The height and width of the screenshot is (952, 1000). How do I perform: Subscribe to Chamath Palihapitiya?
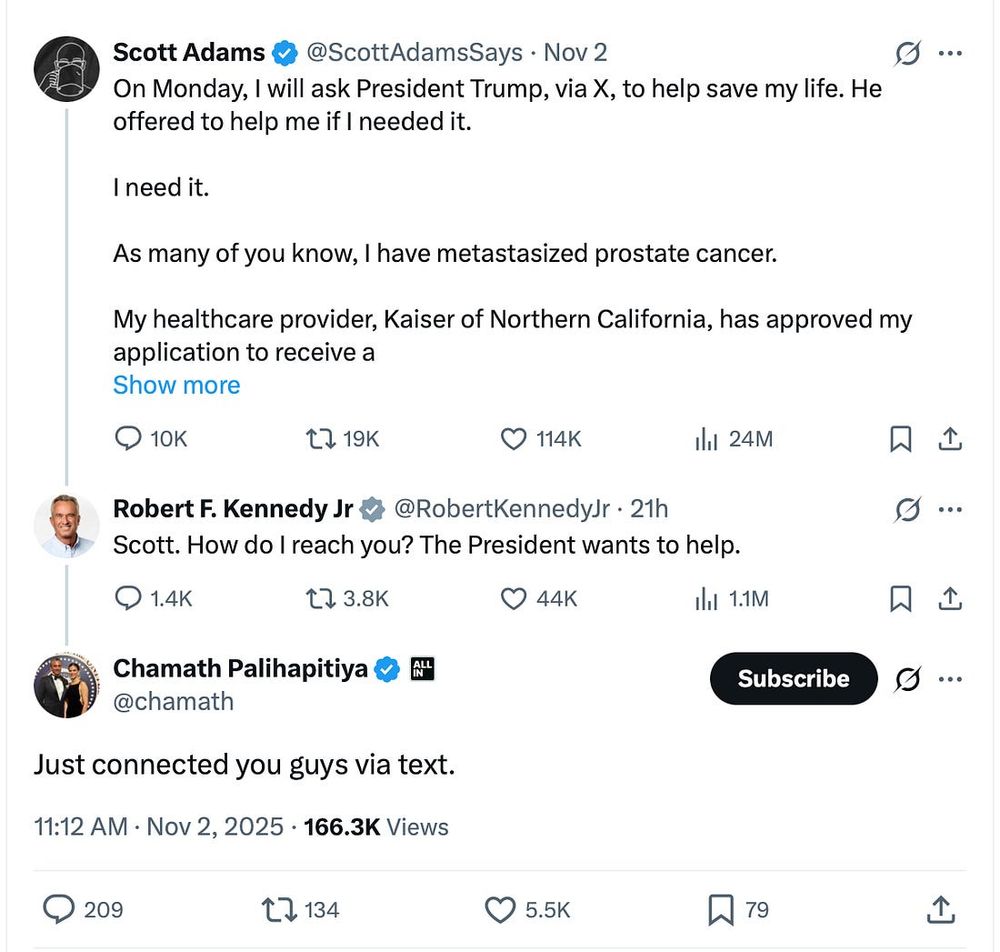(793, 679)
